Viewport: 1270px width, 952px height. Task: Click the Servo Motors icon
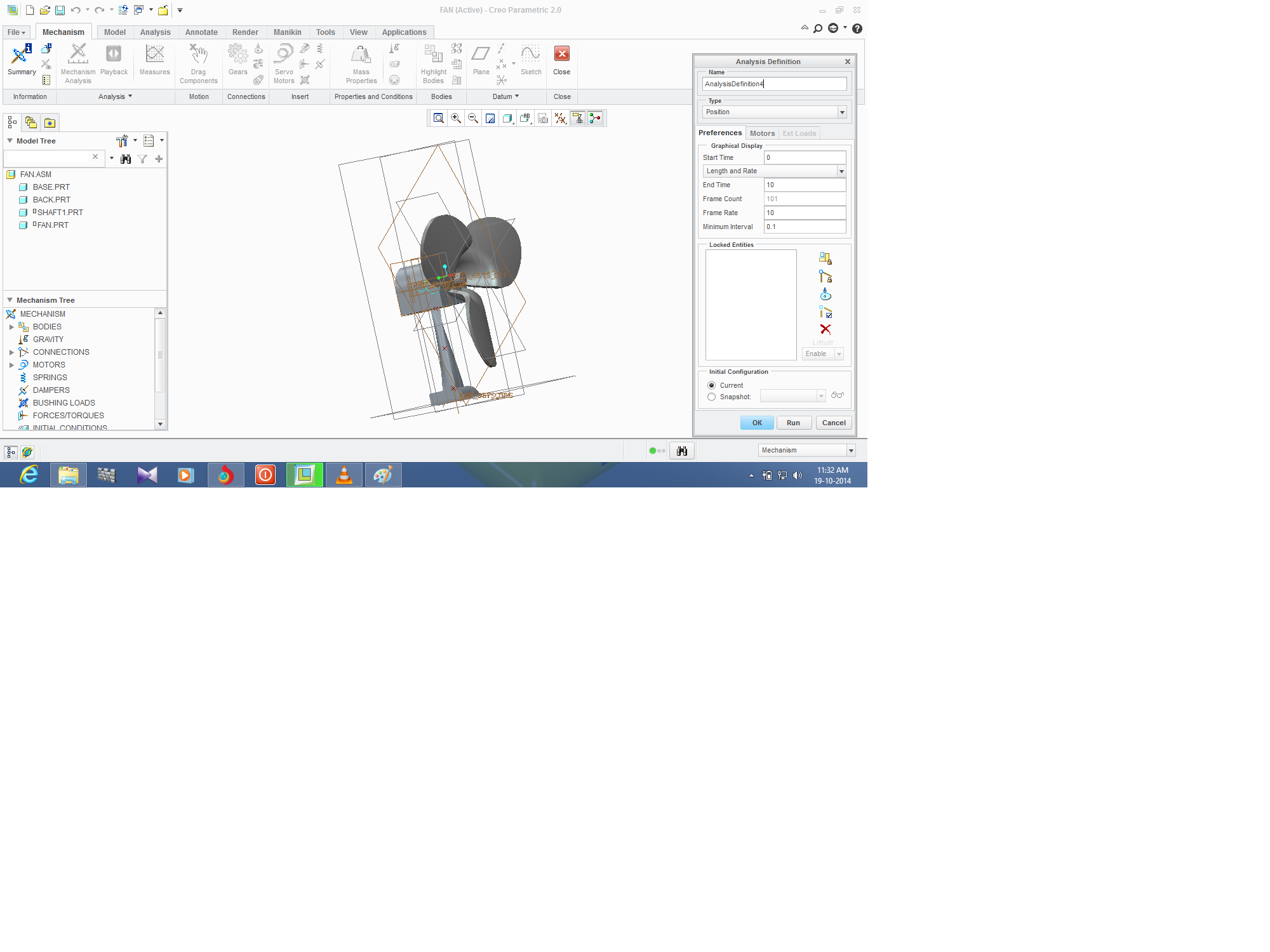284,62
